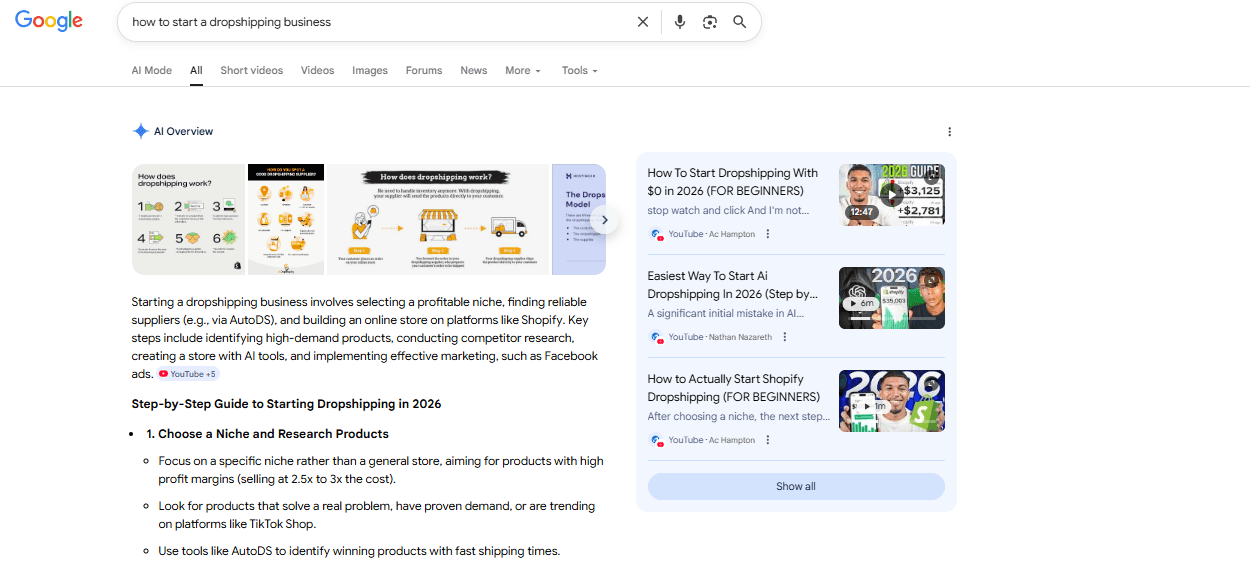Play the 1m Shopify dropshipping video thumbnail
Image resolution: width=1250 pixels, height=571 pixels.
pyautogui.click(x=892, y=401)
